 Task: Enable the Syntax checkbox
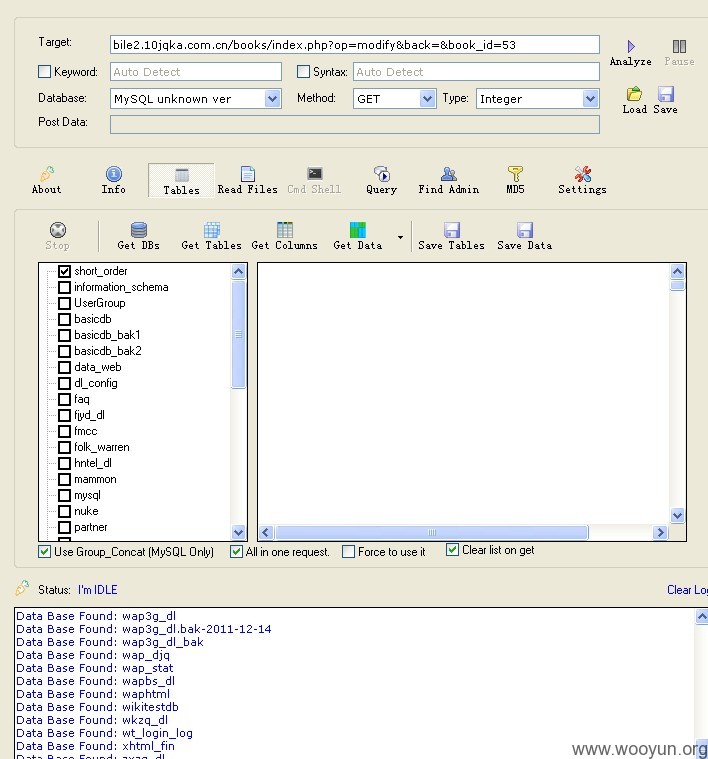(x=303, y=72)
